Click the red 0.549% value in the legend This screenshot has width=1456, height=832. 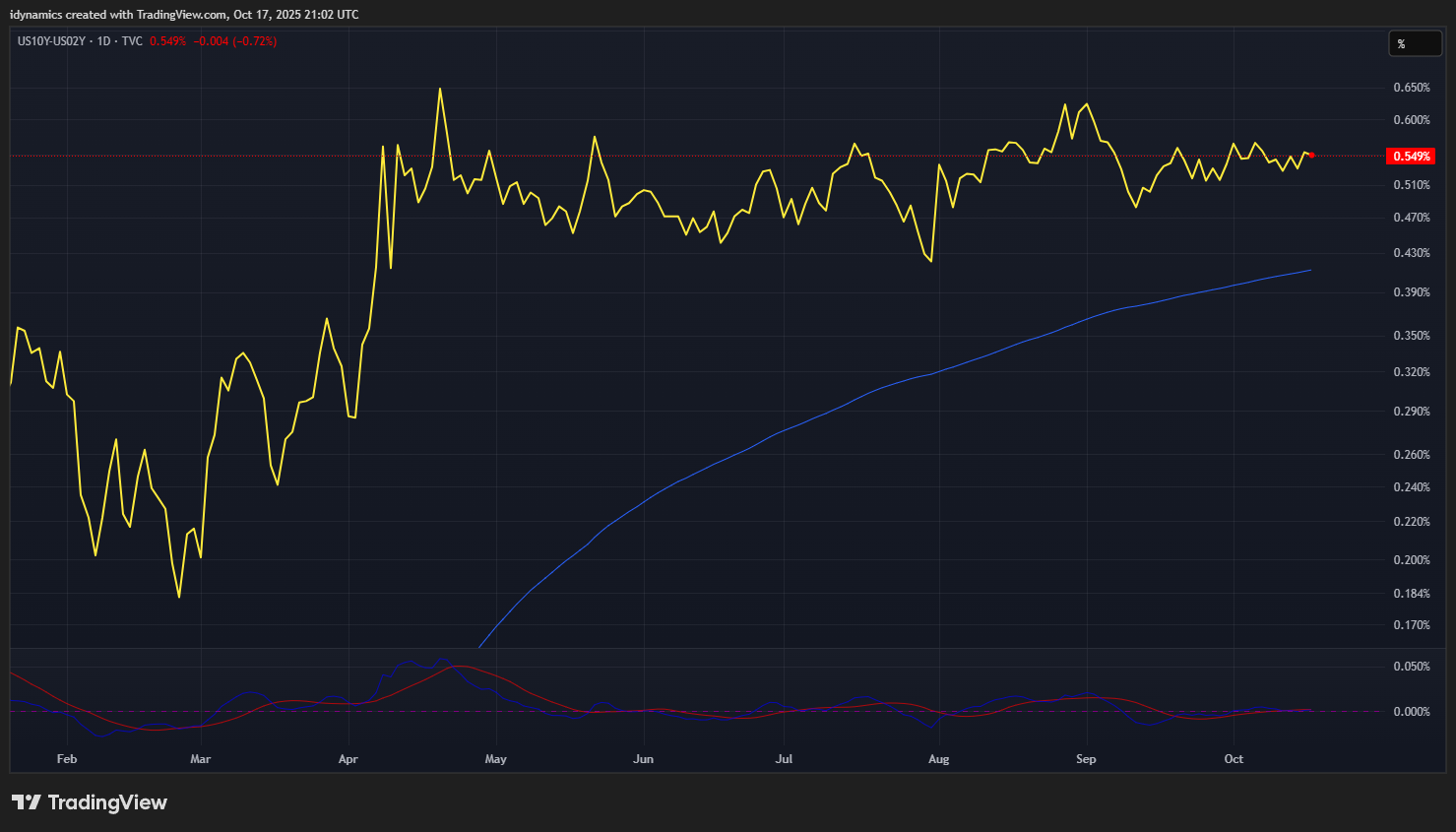tap(168, 41)
